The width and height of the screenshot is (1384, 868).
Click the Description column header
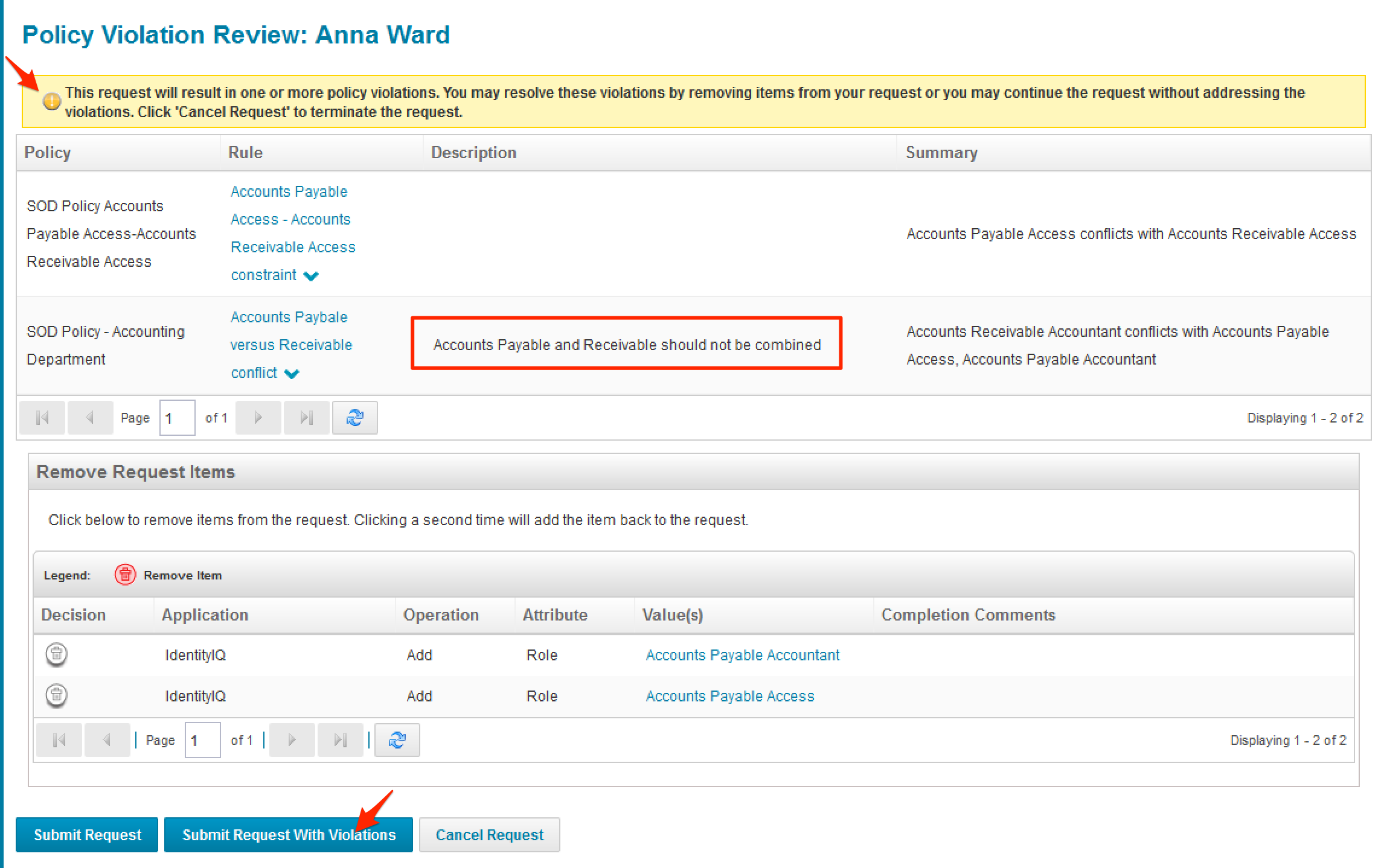pyautogui.click(x=660, y=153)
